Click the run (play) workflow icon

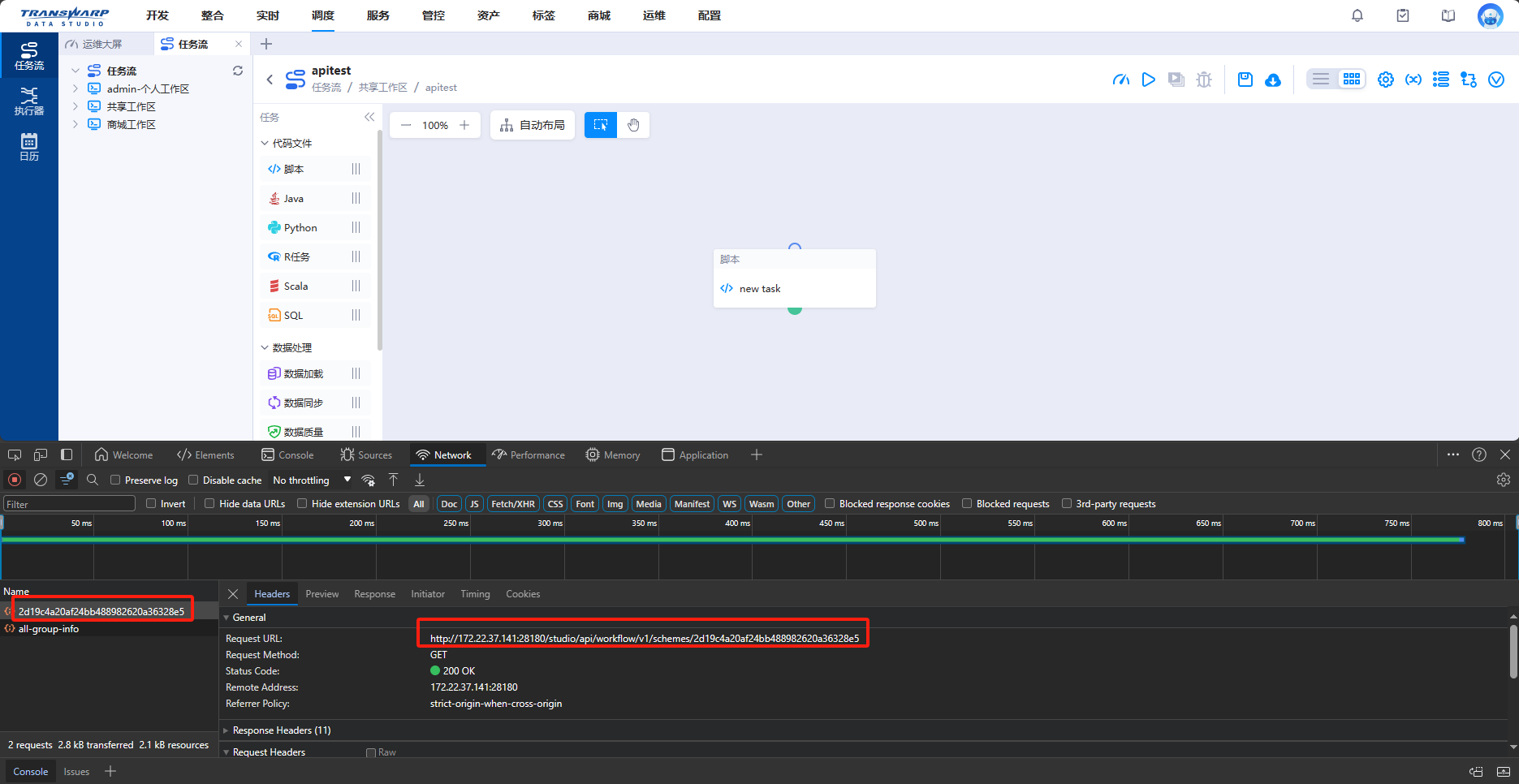click(x=1148, y=80)
